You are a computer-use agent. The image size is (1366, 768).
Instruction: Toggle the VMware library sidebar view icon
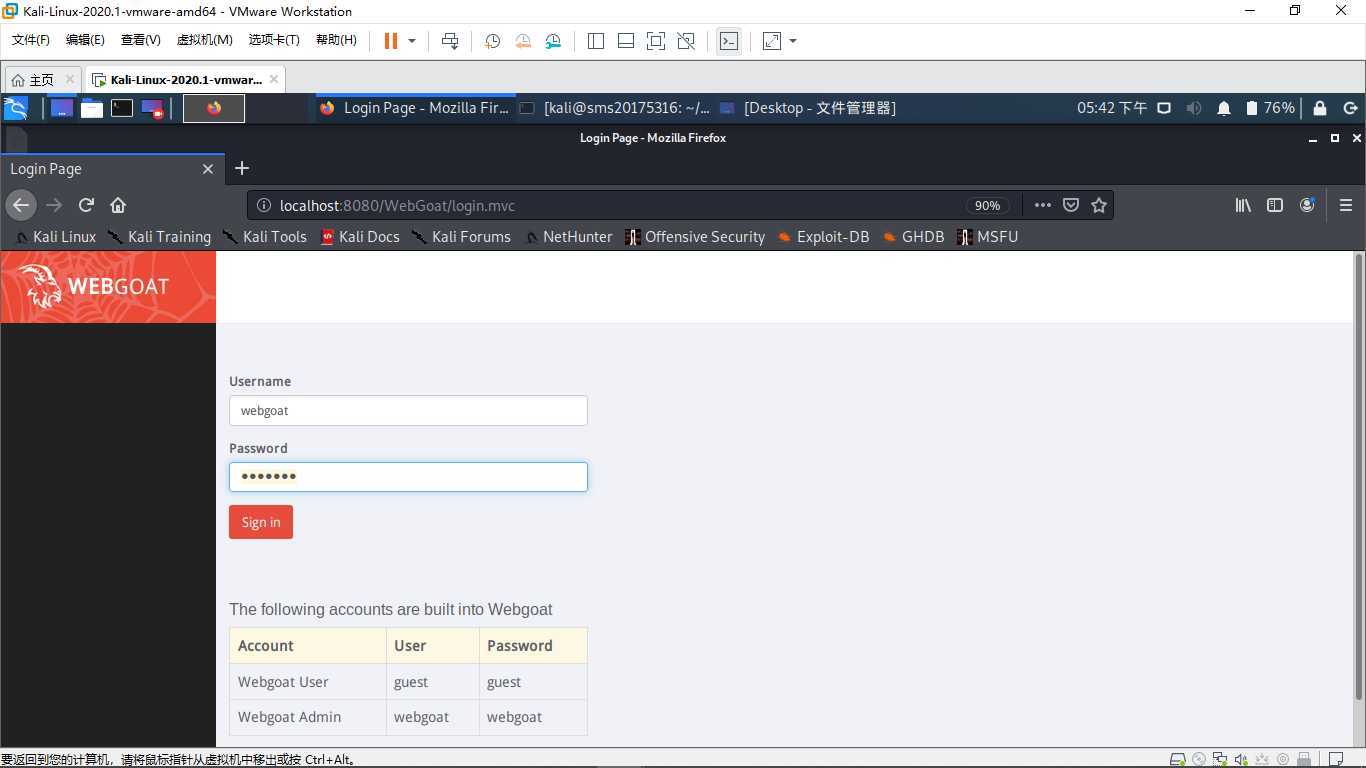tap(596, 41)
